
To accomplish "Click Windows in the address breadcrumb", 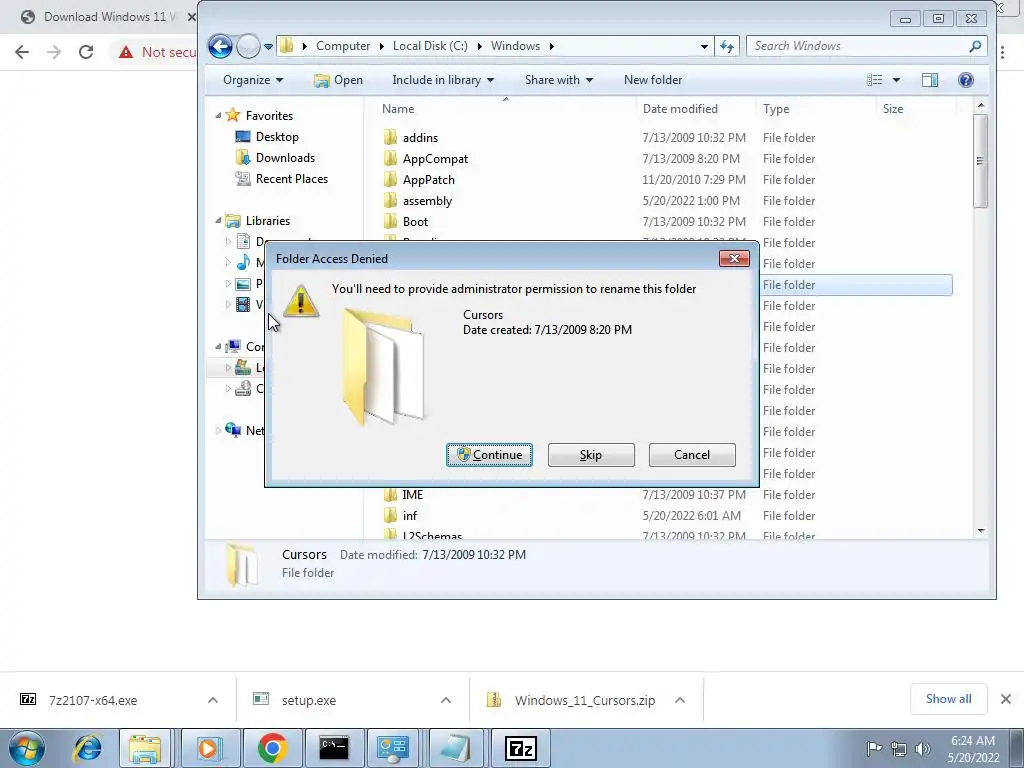I will (x=515, y=46).
